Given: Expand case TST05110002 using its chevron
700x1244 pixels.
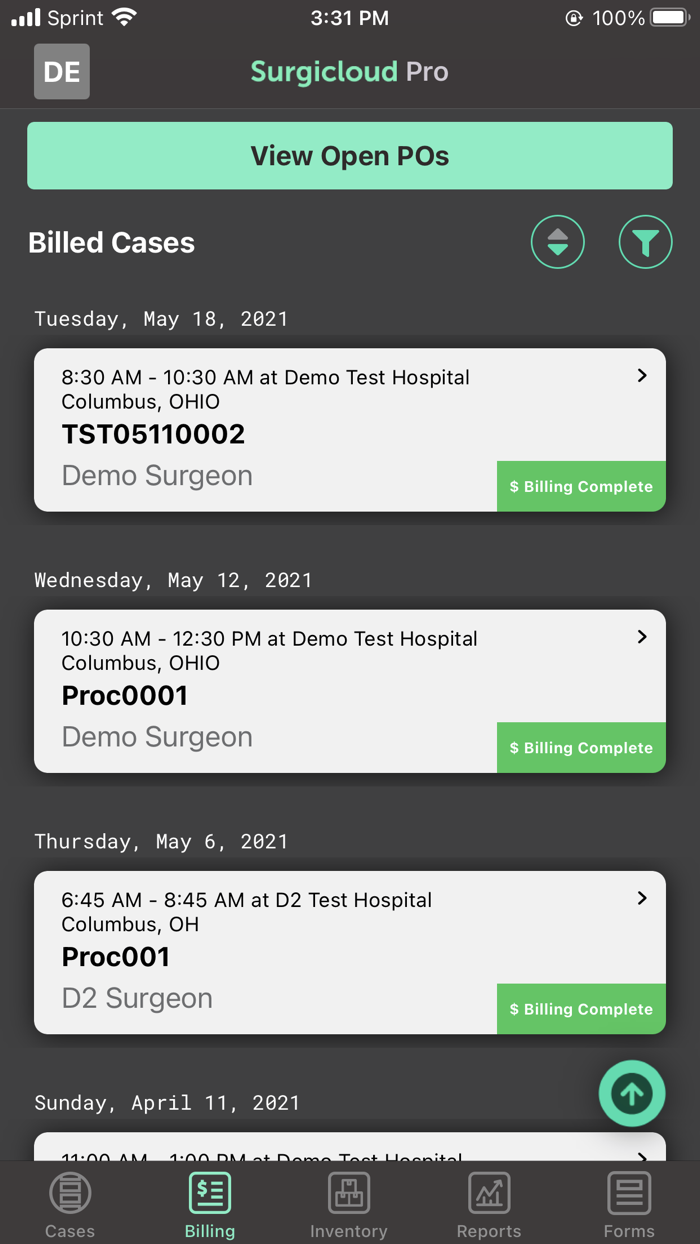Looking at the screenshot, I should (641, 375).
